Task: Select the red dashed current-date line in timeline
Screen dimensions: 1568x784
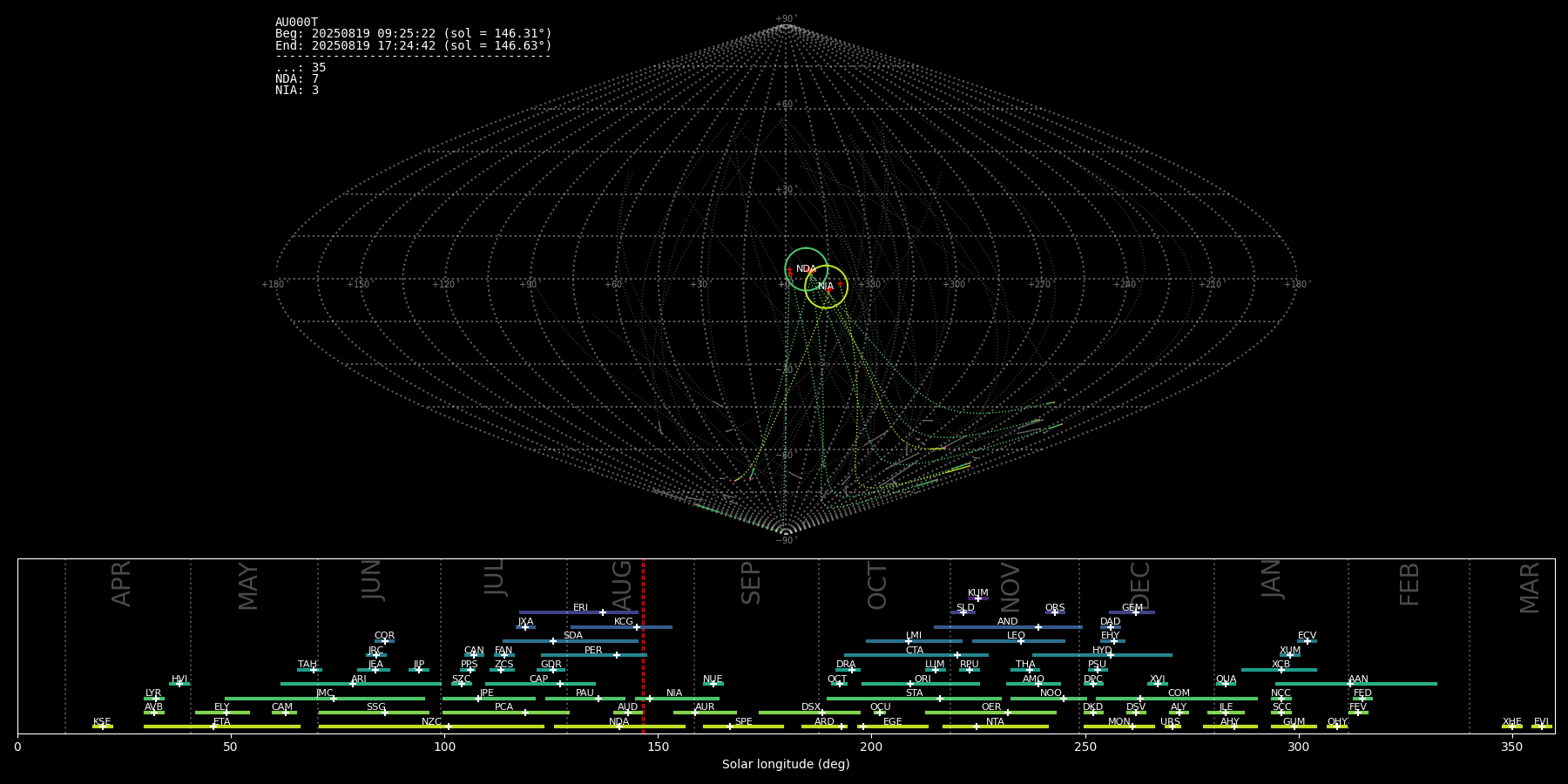Action: 643,645
